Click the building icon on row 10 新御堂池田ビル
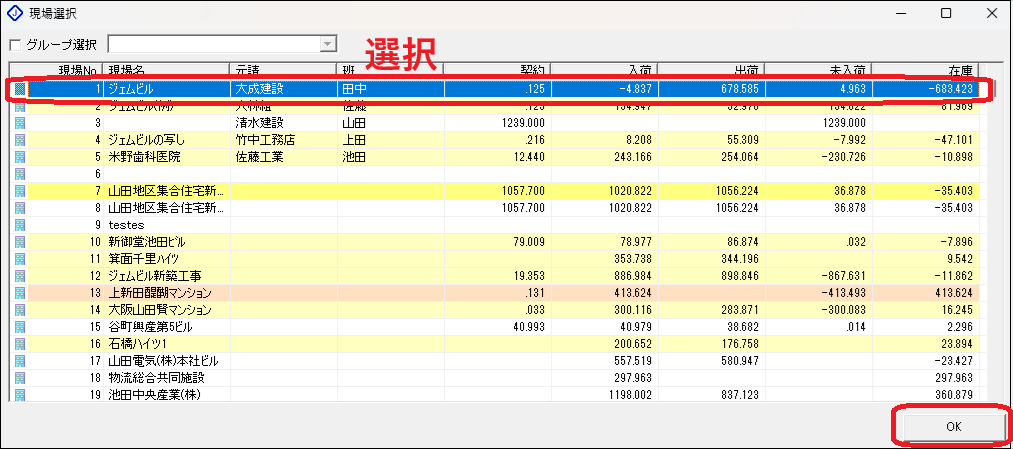1013x449 pixels. point(19,242)
